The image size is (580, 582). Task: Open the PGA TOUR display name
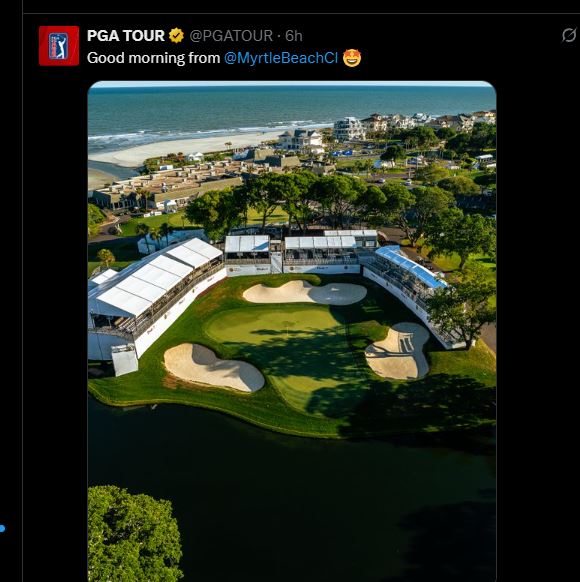click(126, 36)
